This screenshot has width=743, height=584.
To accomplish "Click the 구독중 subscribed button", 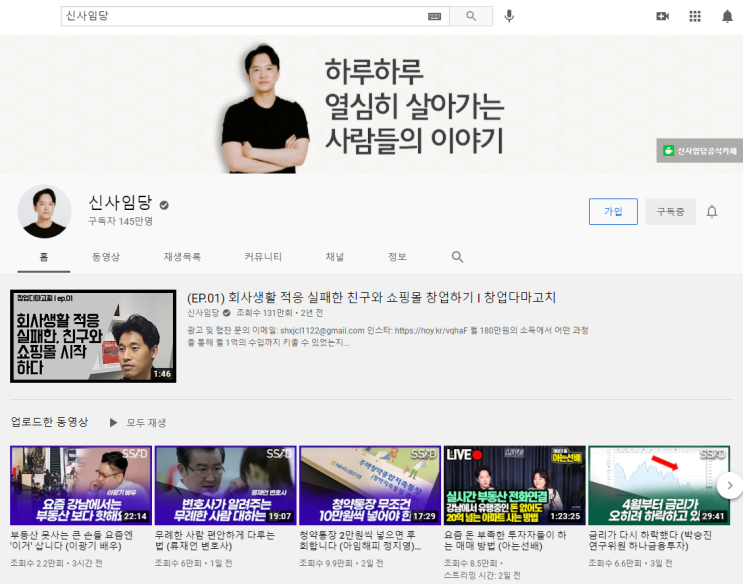I will click(x=671, y=211).
